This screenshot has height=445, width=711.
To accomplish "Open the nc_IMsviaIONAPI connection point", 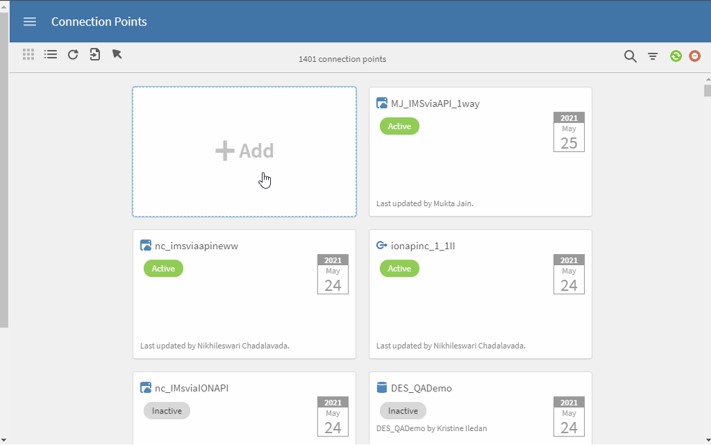I will click(x=191, y=388).
